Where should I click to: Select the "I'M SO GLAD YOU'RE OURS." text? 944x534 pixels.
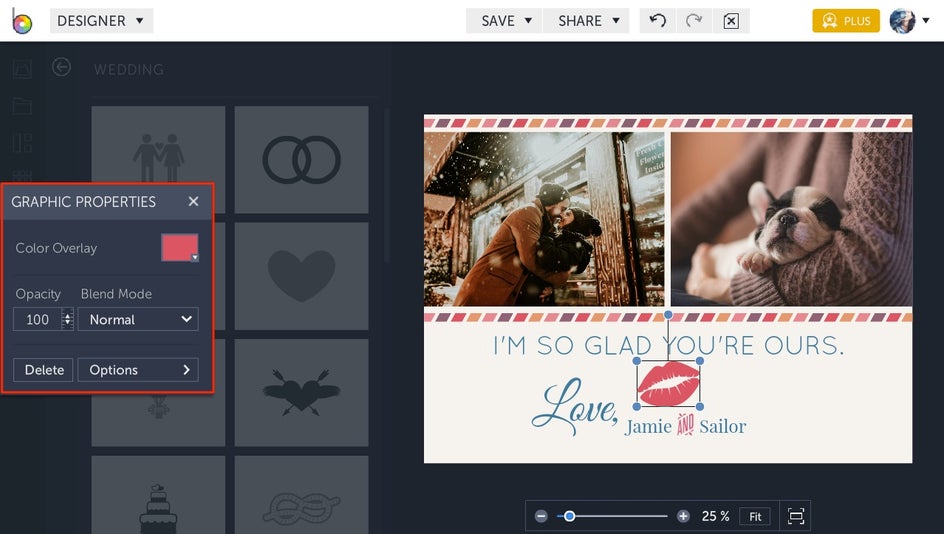coord(668,346)
